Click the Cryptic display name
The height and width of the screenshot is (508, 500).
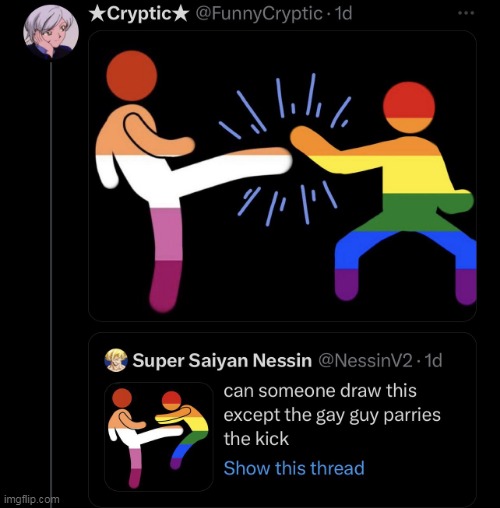(x=139, y=14)
